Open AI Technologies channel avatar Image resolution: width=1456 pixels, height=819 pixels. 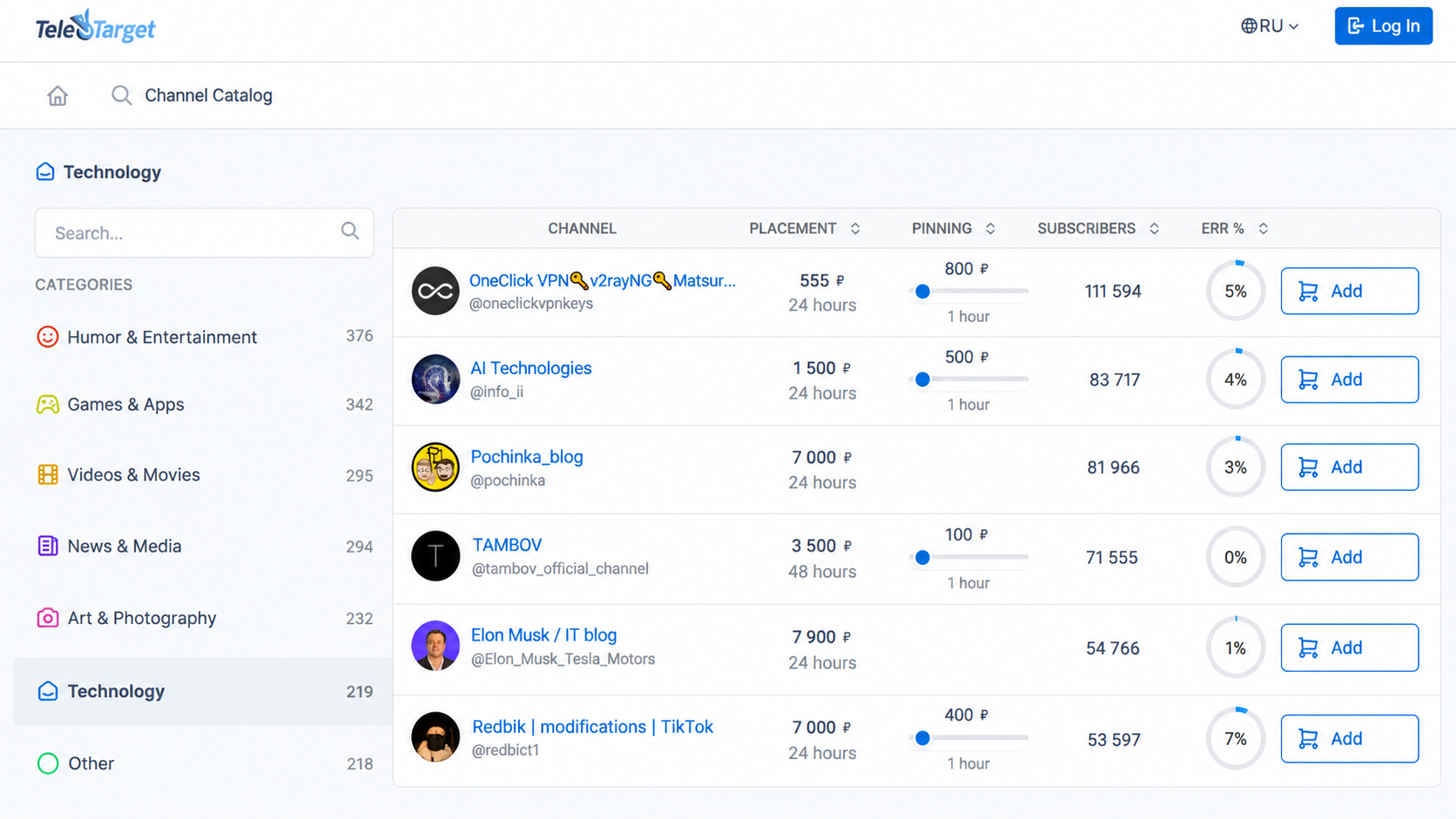(x=435, y=379)
